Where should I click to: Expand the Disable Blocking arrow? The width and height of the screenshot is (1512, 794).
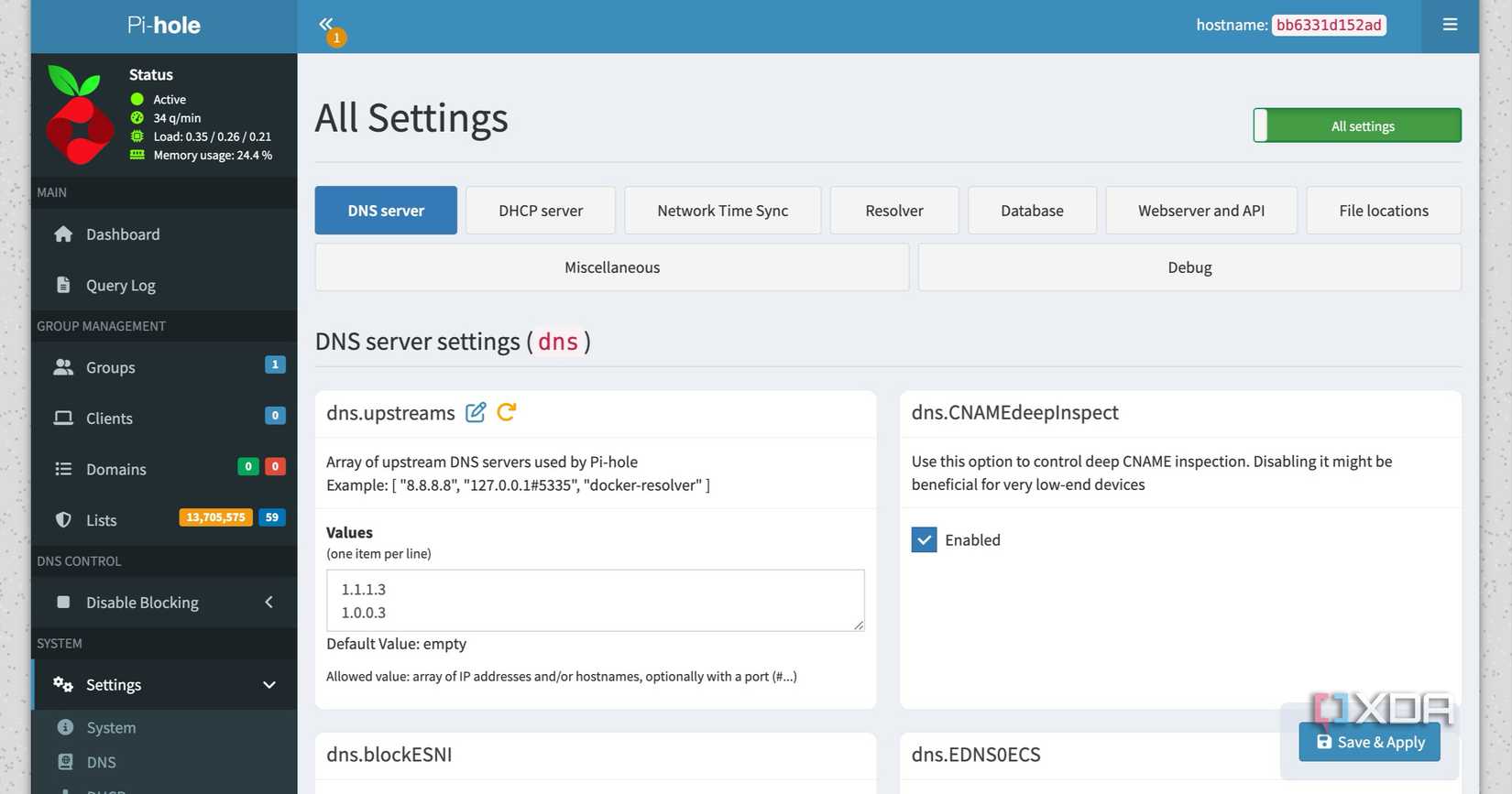268,603
